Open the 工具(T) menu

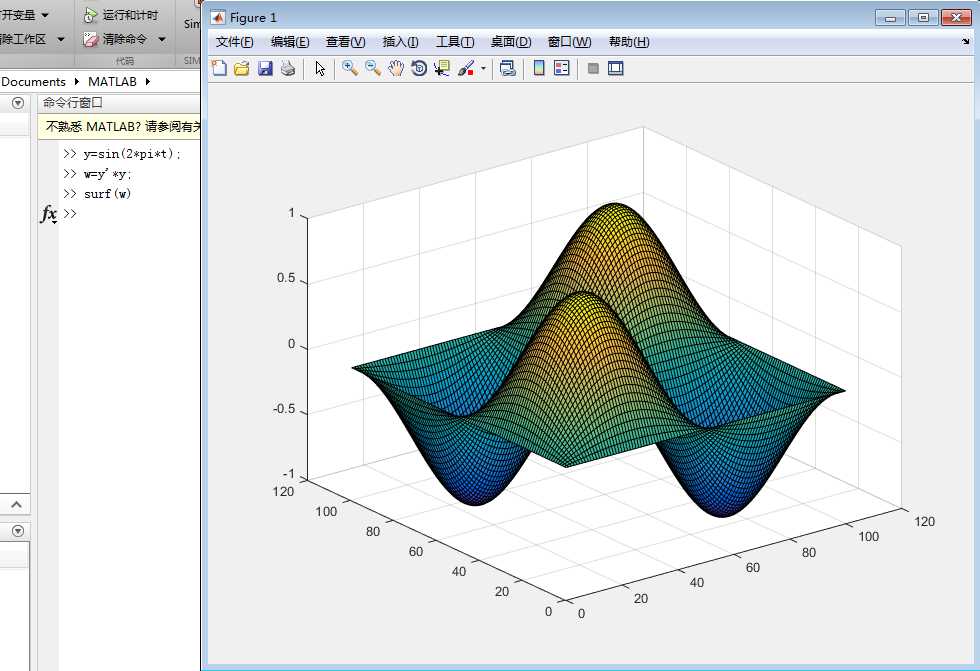click(455, 42)
